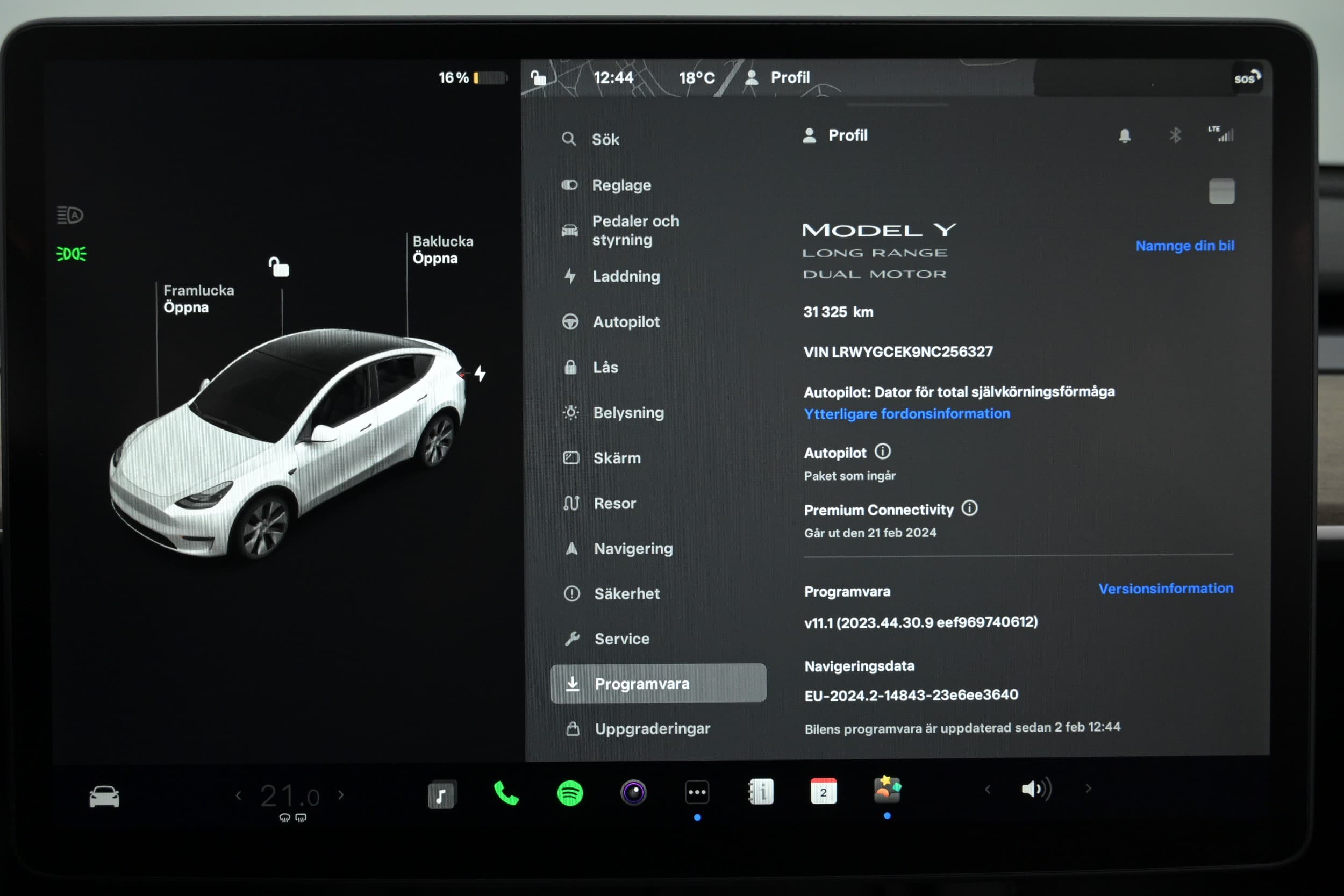
Task: Tap the SOS emergency icon
Action: tap(1247, 78)
